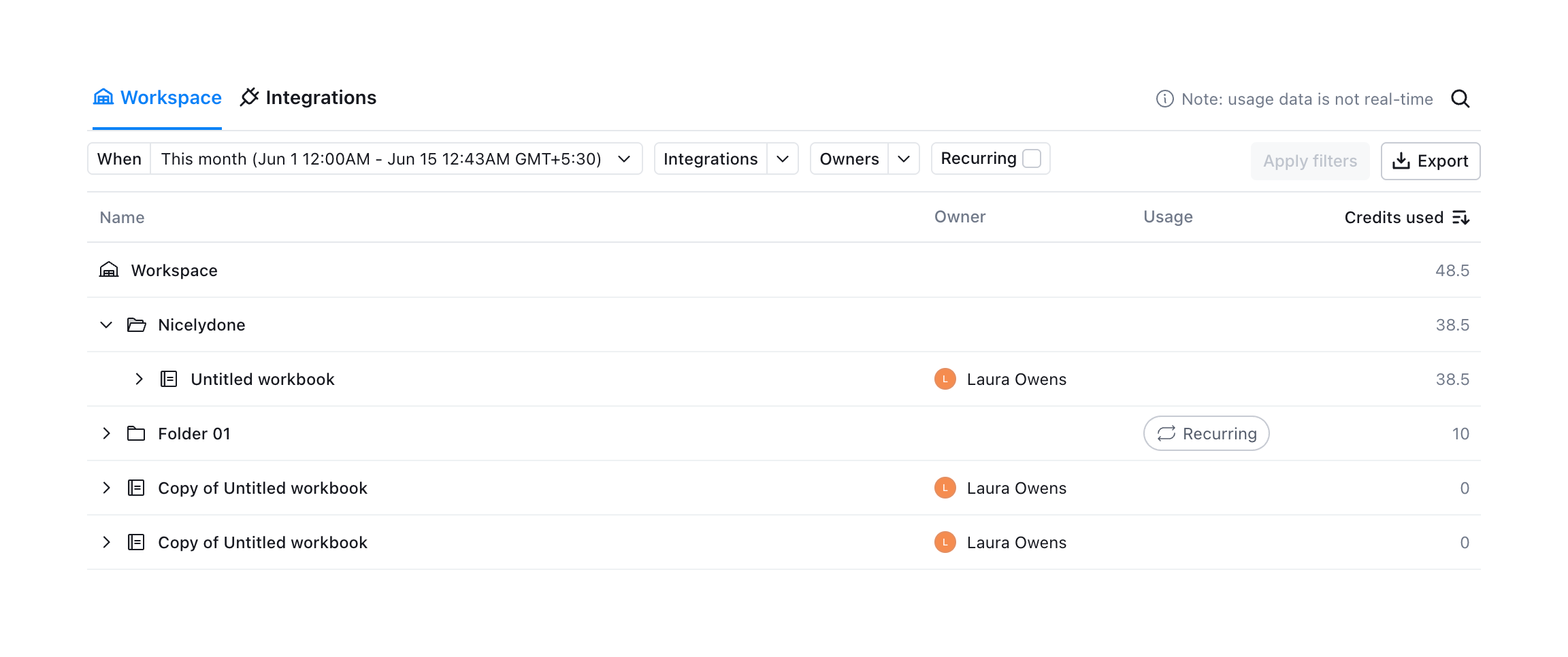Click the Nicelydone open folder icon

136,325
